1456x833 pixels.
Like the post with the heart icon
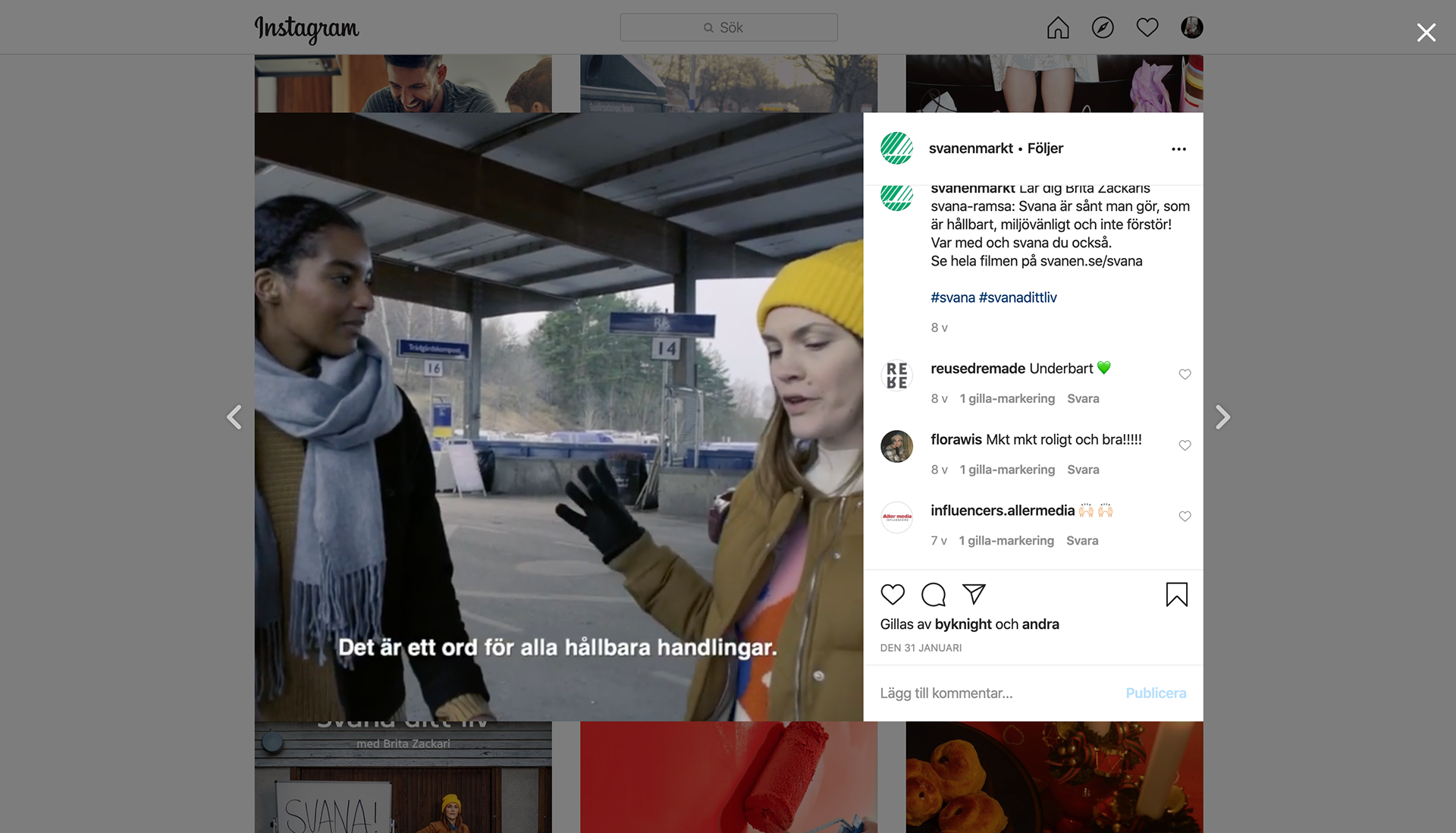[893, 594]
